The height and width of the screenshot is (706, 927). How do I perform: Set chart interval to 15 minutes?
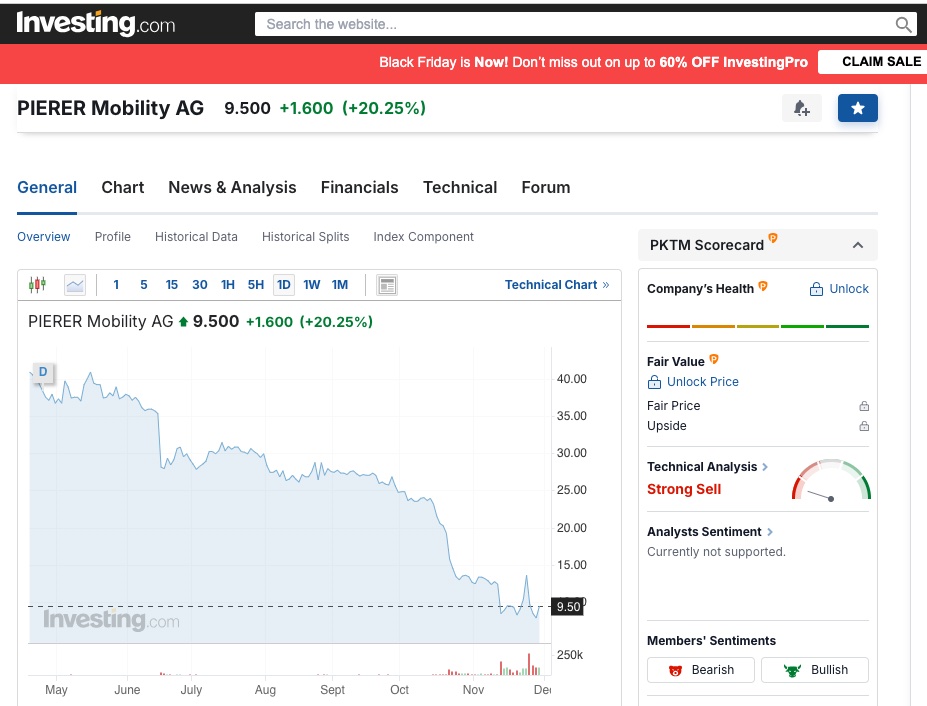(x=171, y=285)
